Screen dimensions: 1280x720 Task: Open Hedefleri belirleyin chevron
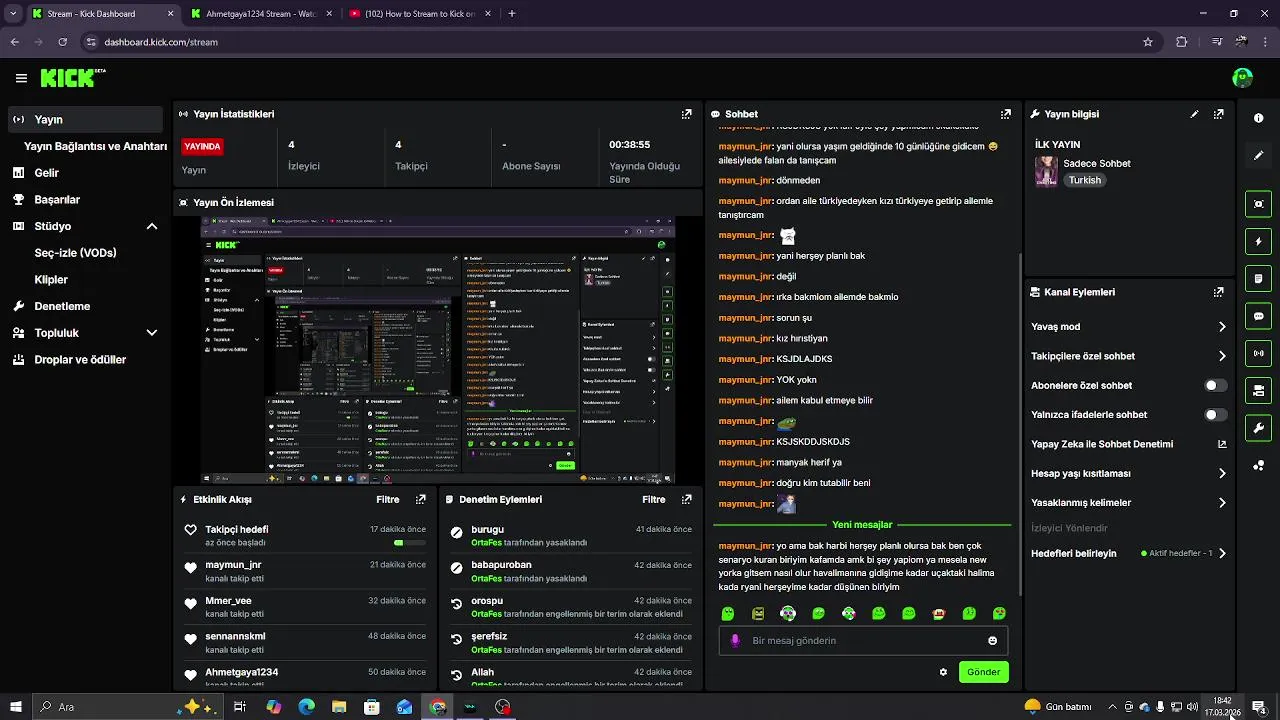pyautogui.click(x=1222, y=553)
